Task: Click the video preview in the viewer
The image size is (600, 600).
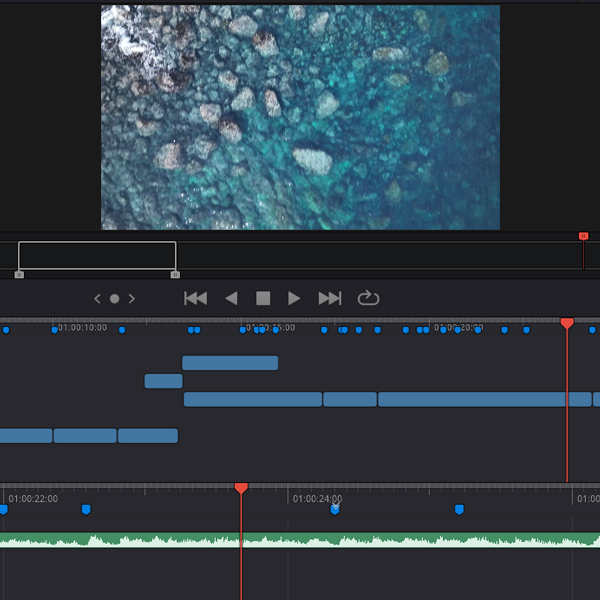Action: (300, 117)
